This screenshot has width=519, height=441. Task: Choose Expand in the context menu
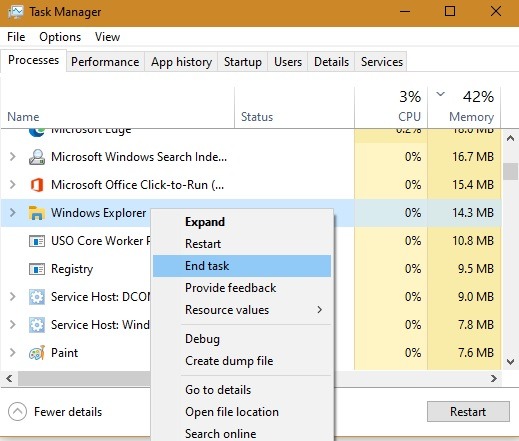click(x=242, y=222)
